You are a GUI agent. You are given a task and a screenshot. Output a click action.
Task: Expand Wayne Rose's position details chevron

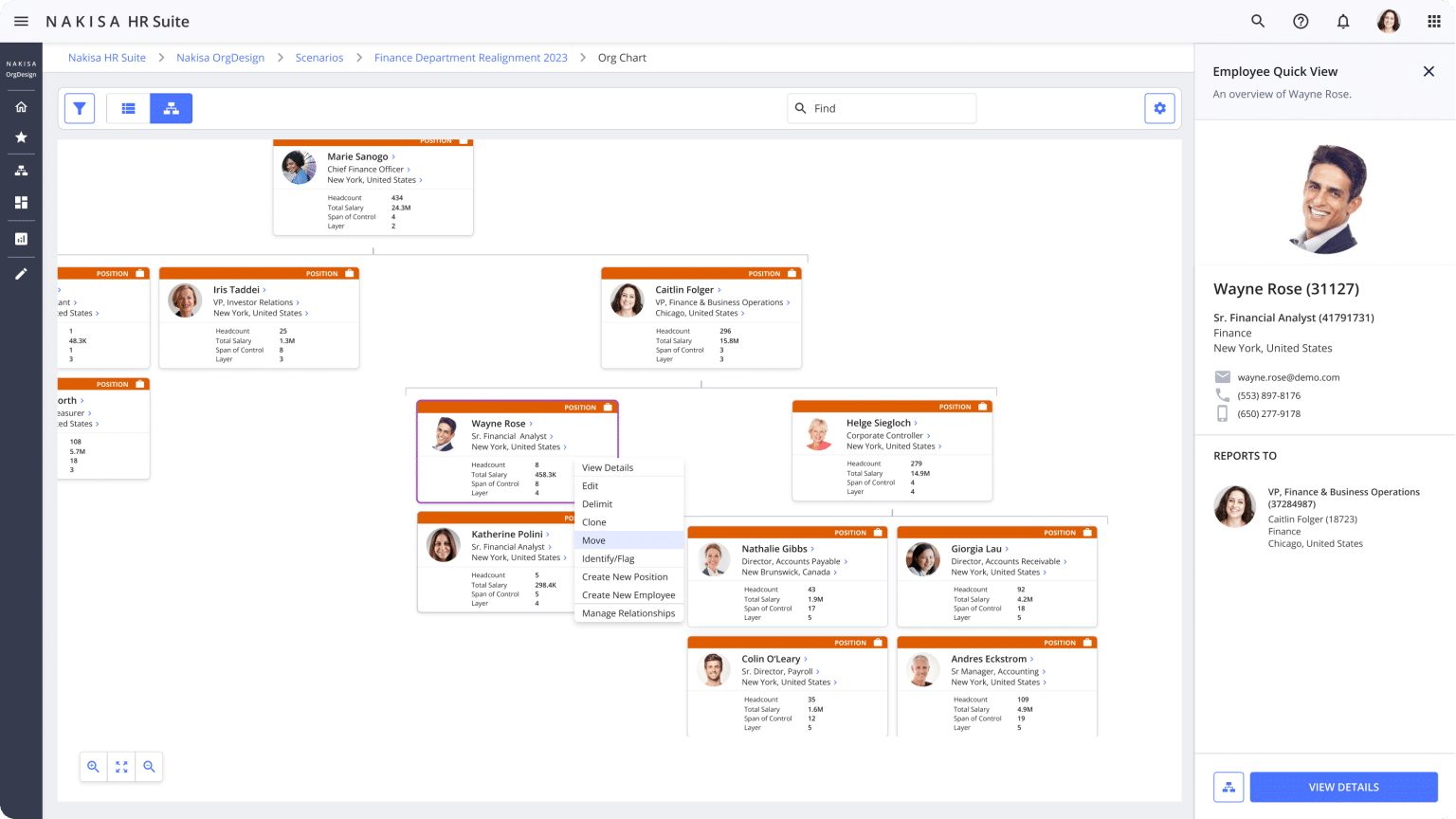pos(554,437)
